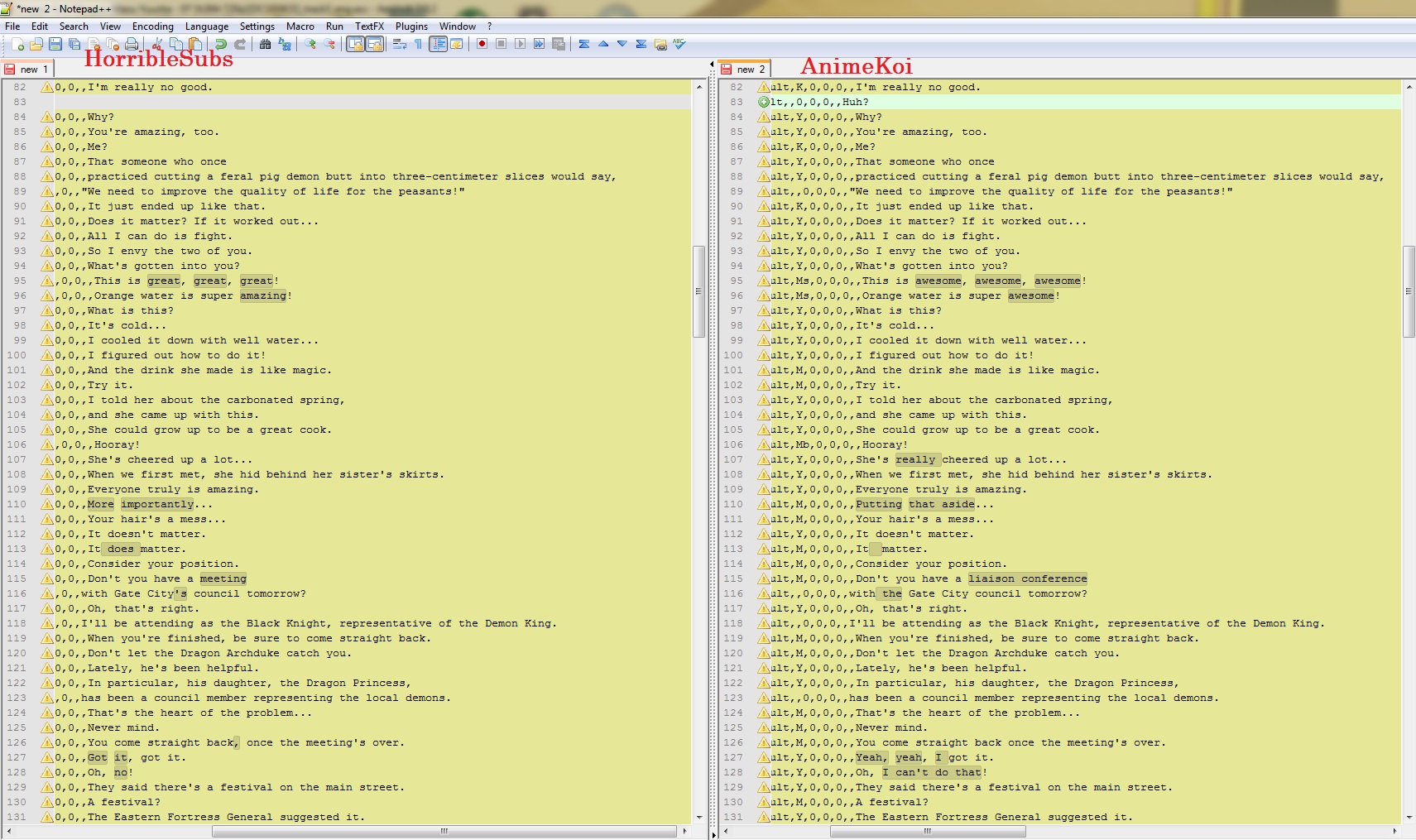
Task: Click right pane vertical scrollbar thumb
Action: pyautogui.click(x=1409, y=291)
